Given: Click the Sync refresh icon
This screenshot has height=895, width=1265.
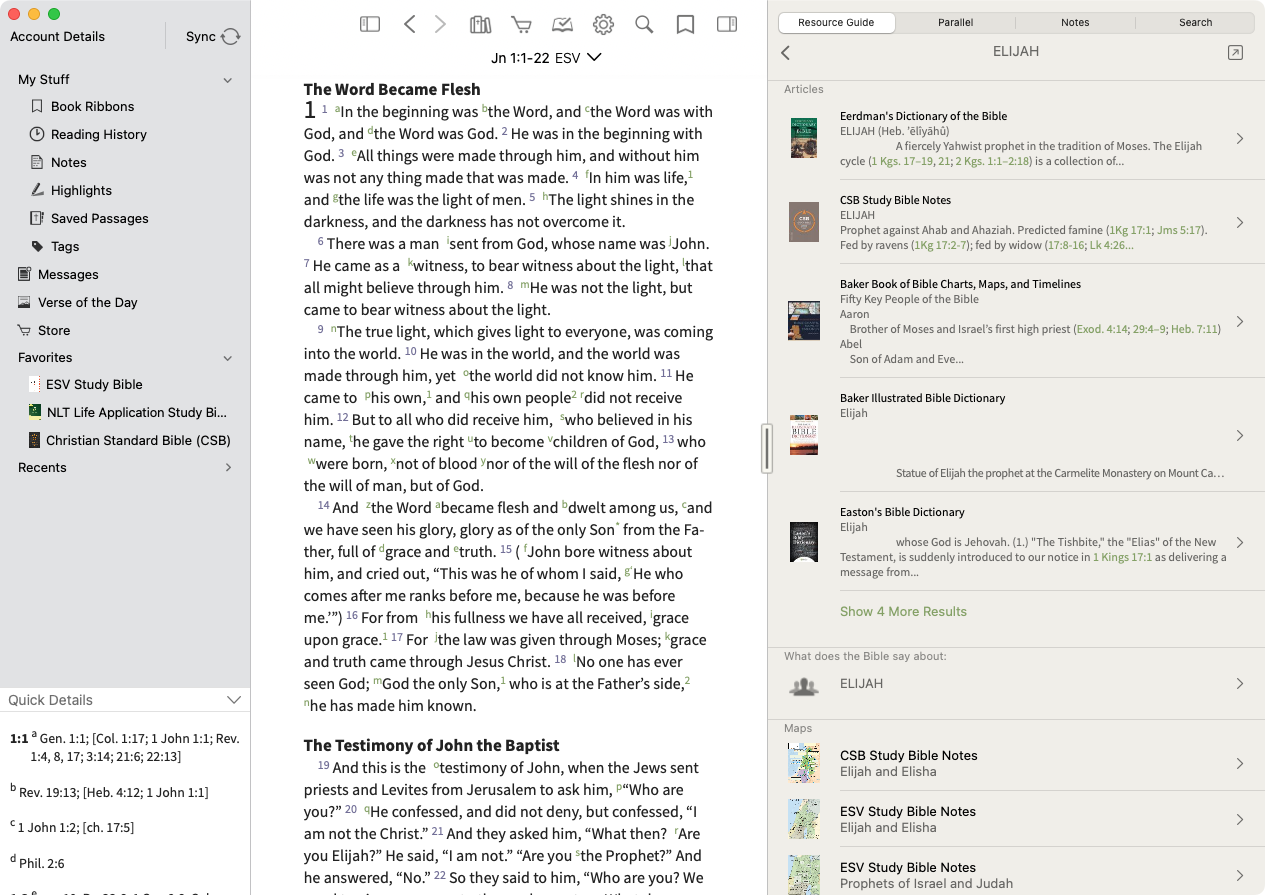Looking at the screenshot, I should [231, 37].
